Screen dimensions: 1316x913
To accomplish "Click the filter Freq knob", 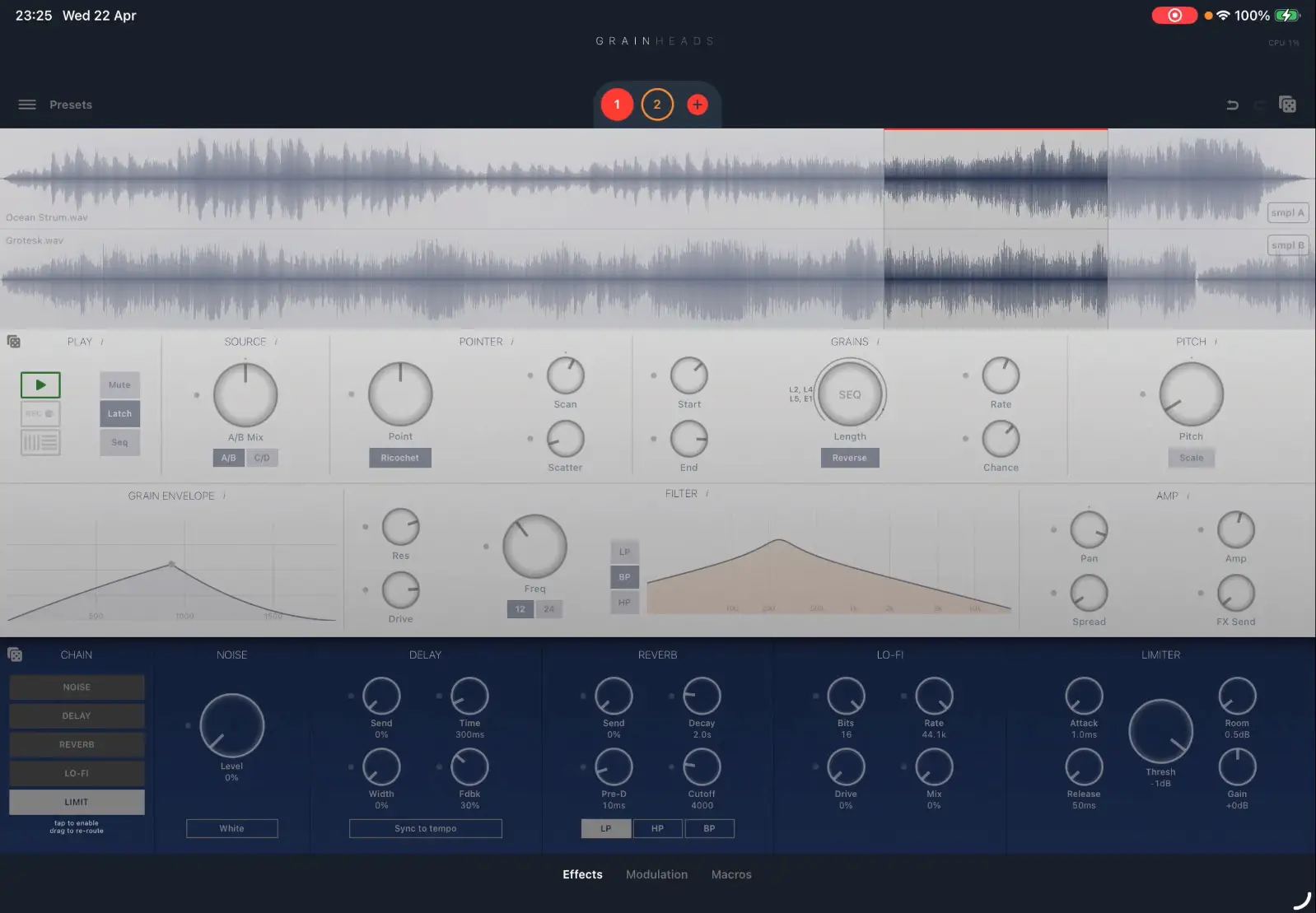I will point(534,547).
